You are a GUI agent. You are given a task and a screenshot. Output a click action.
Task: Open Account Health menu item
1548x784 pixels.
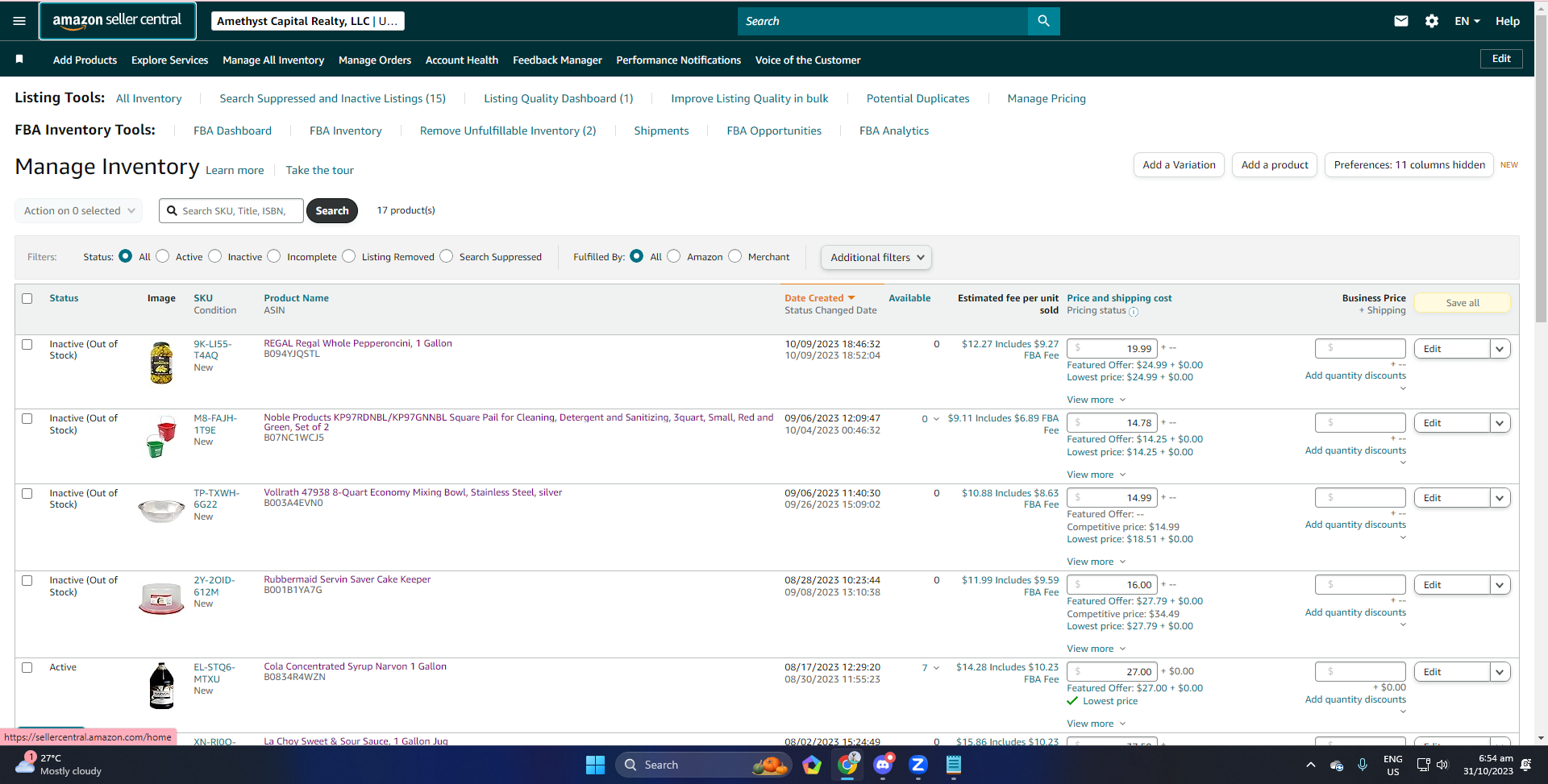click(x=462, y=60)
